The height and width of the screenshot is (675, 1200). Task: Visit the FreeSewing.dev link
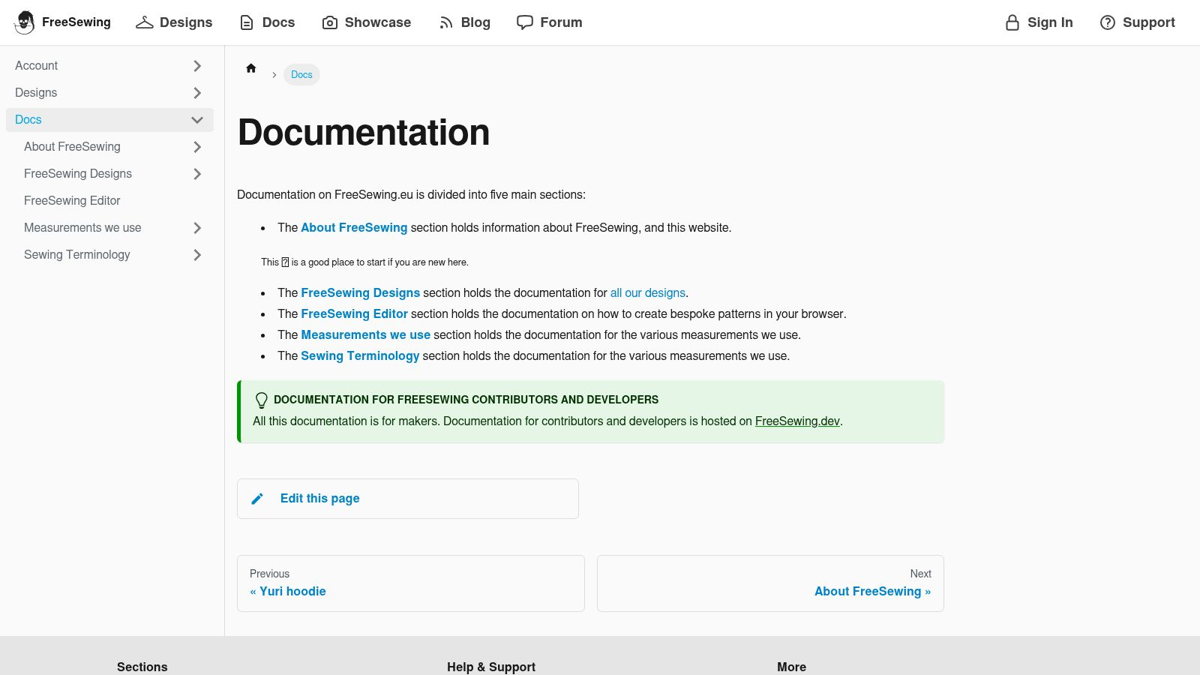pos(797,421)
